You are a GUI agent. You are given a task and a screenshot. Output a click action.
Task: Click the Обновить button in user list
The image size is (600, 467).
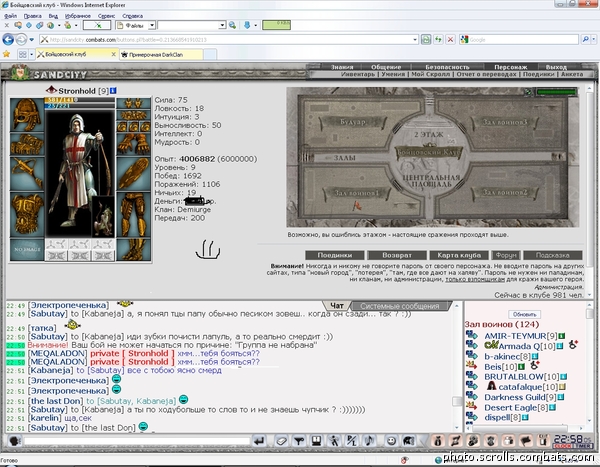click(524, 314)
